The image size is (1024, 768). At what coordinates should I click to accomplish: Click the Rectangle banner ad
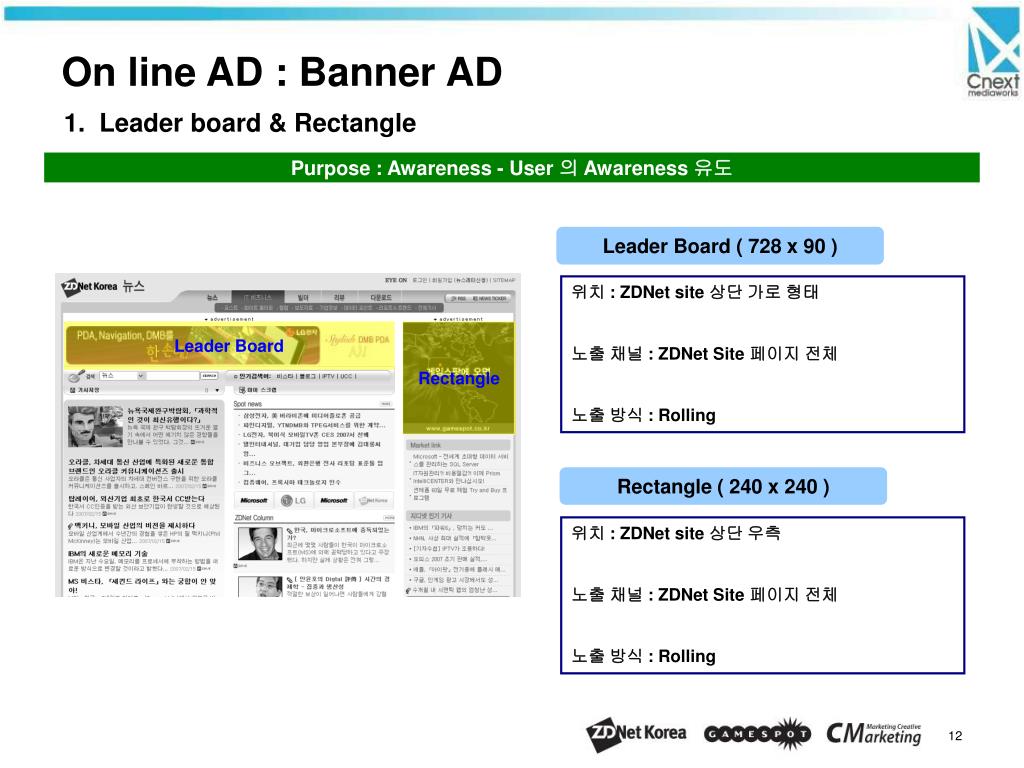click(x=458, y=377)
